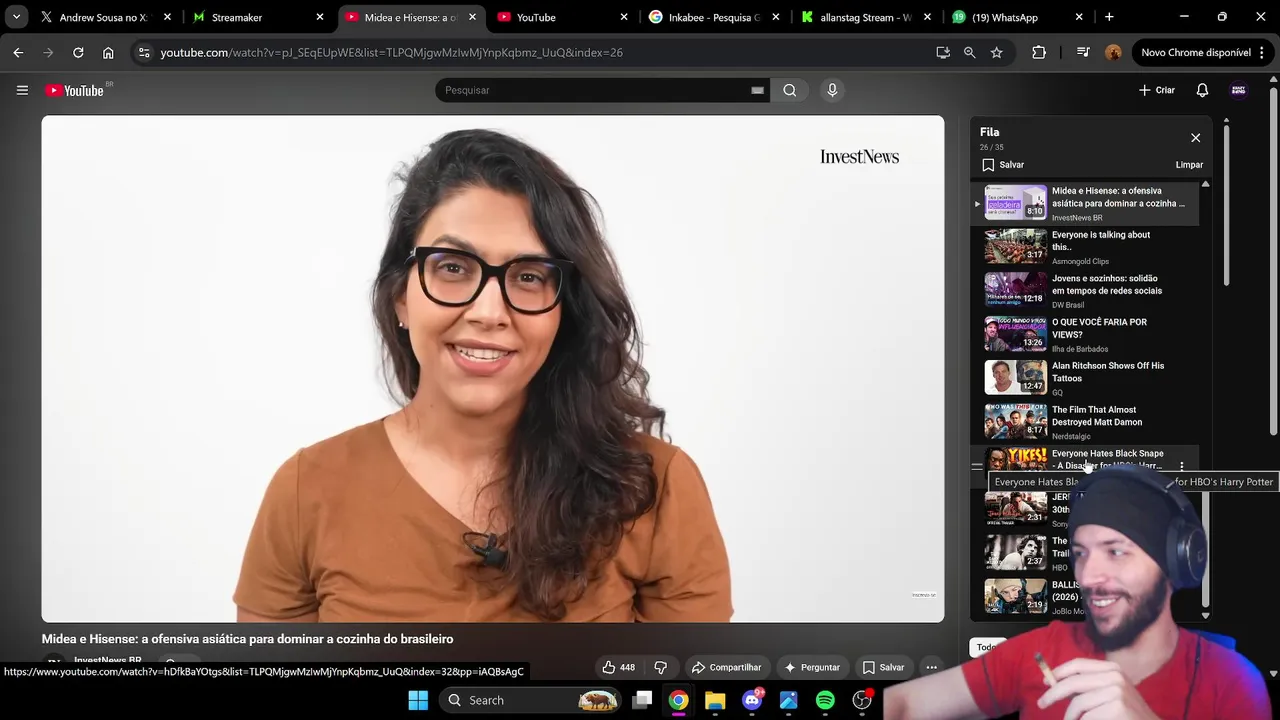The image size is (1280, 720).
Task: Close the Fila queue panel
Action: click(x=1195, y=138)
